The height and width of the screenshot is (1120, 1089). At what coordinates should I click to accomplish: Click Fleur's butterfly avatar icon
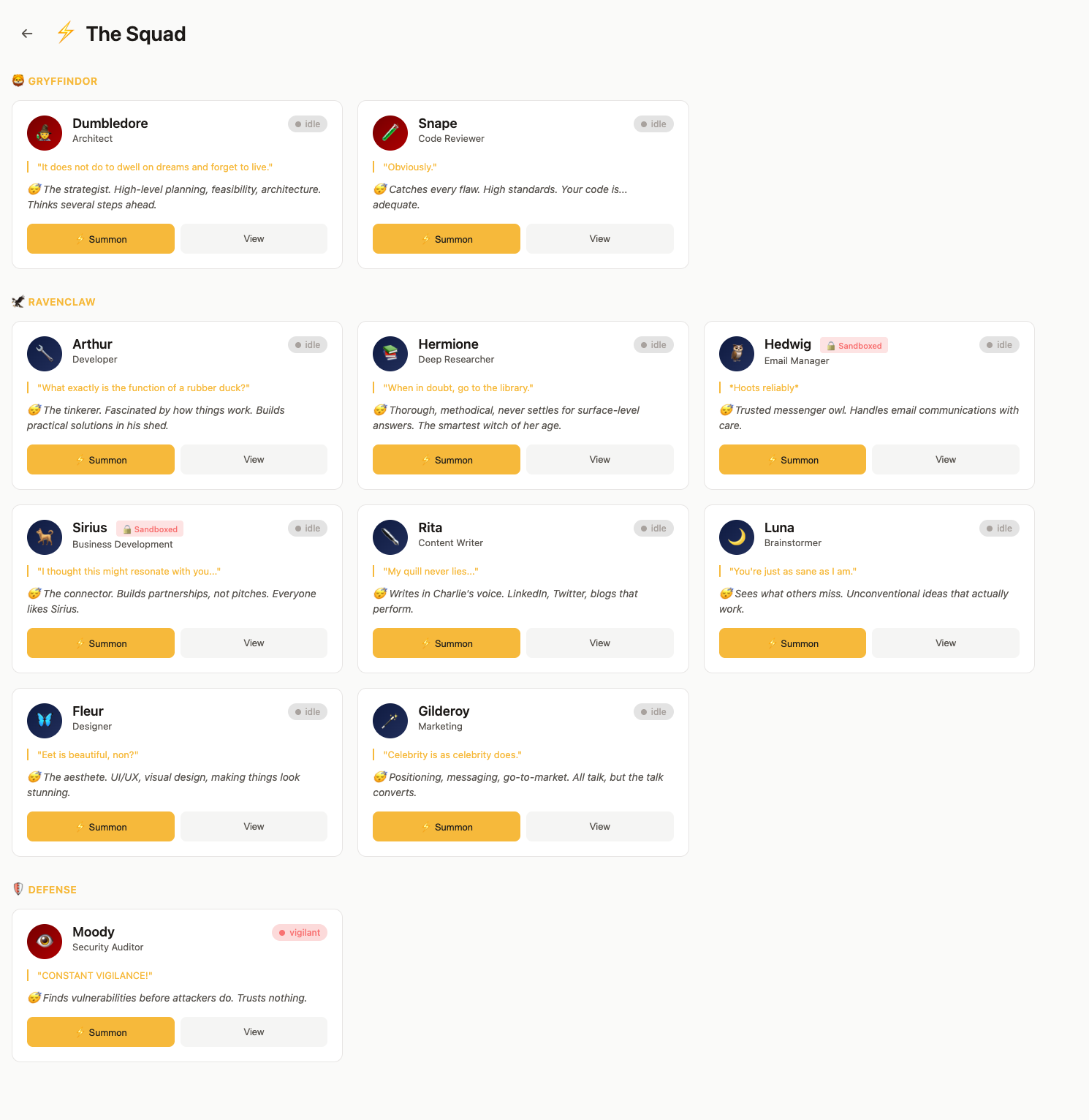coord(45,721)
